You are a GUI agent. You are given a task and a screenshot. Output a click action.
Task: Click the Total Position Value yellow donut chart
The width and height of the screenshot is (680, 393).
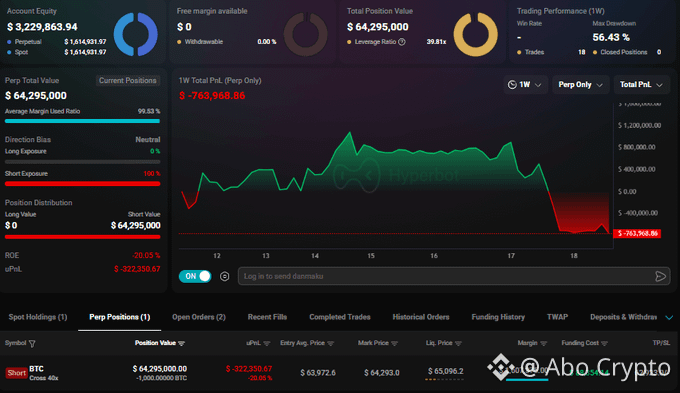click(475, 34)
